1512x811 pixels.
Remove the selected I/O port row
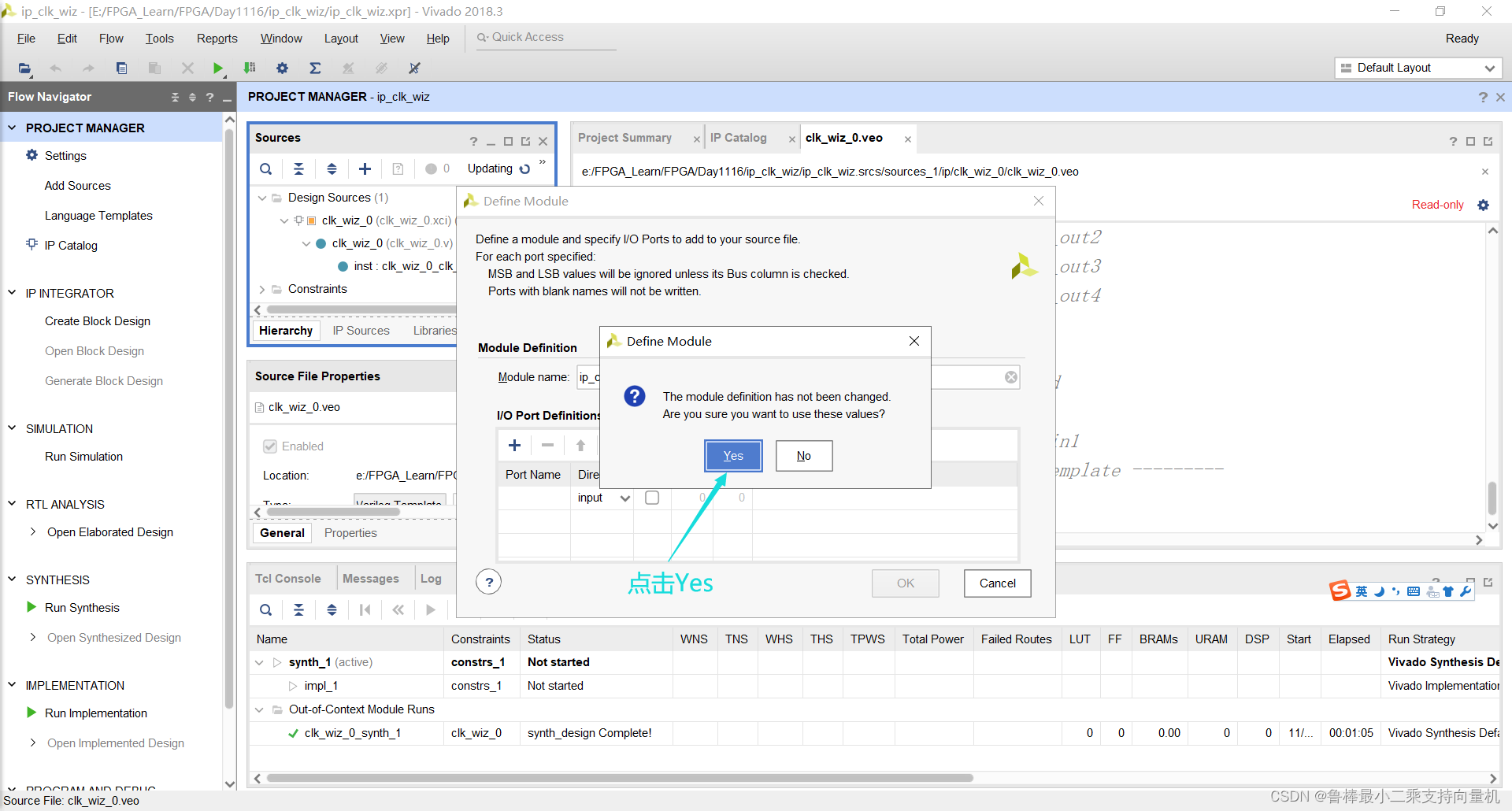coord(547,446)
